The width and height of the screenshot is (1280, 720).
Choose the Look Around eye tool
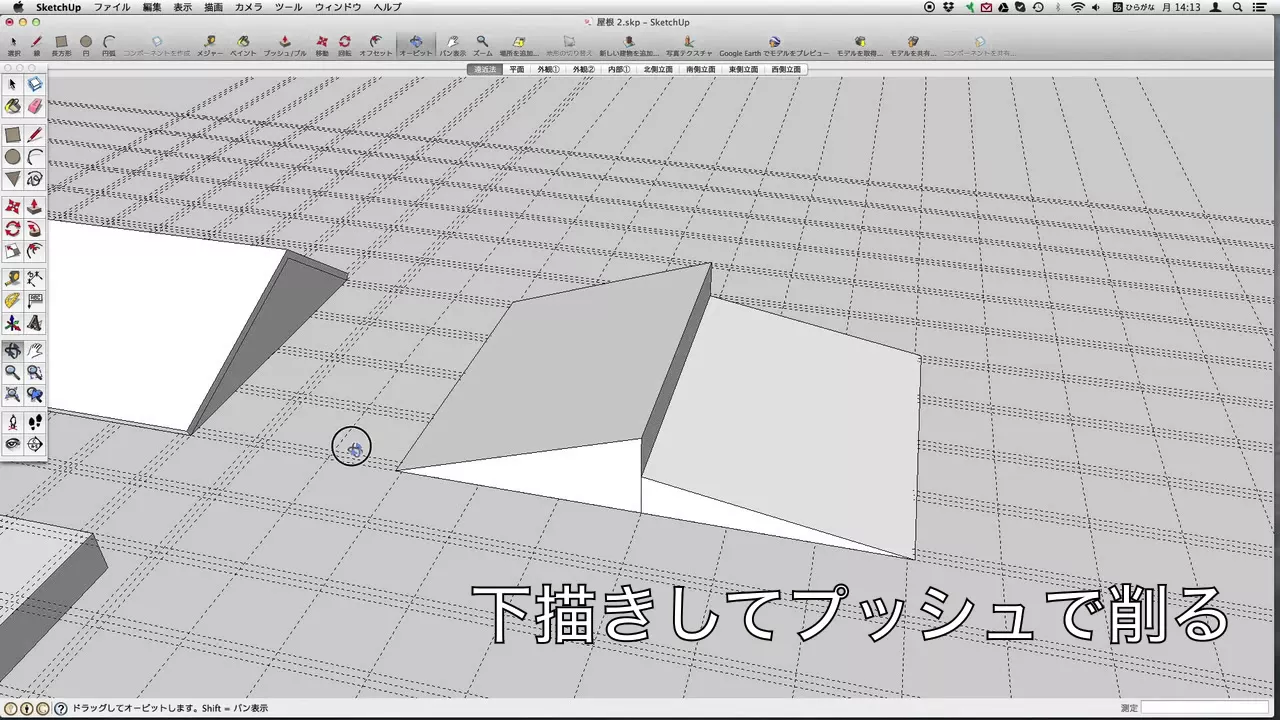(13, 444)
